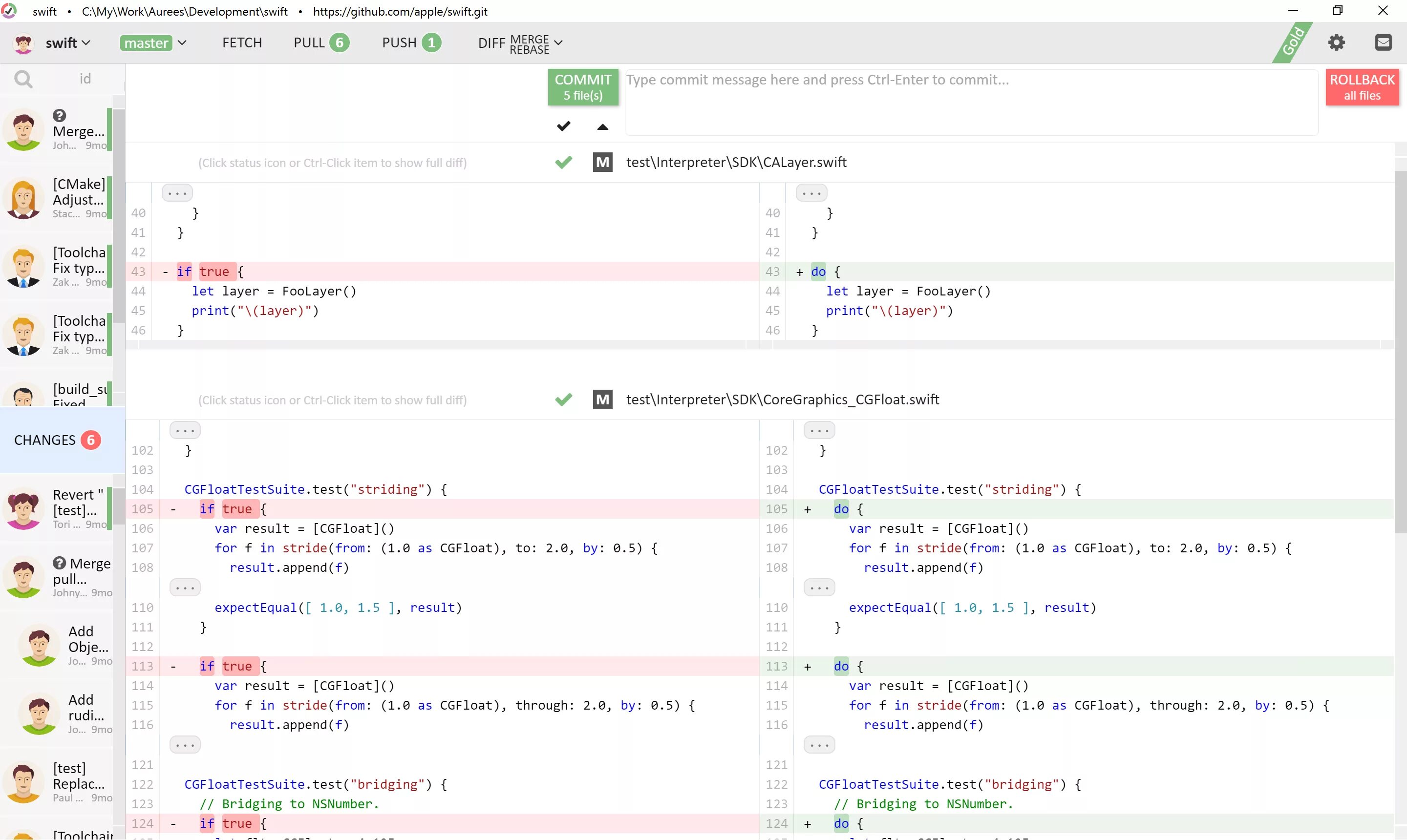
Task: Expand collapsed lines above line 40 left pane
Action: [x=177, y=193]
